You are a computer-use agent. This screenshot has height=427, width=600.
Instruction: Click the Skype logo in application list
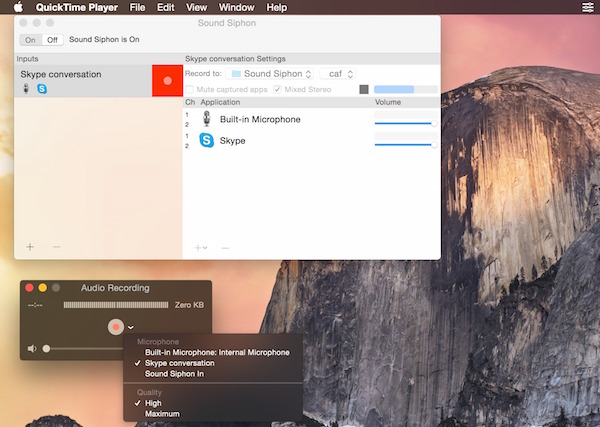207,140
